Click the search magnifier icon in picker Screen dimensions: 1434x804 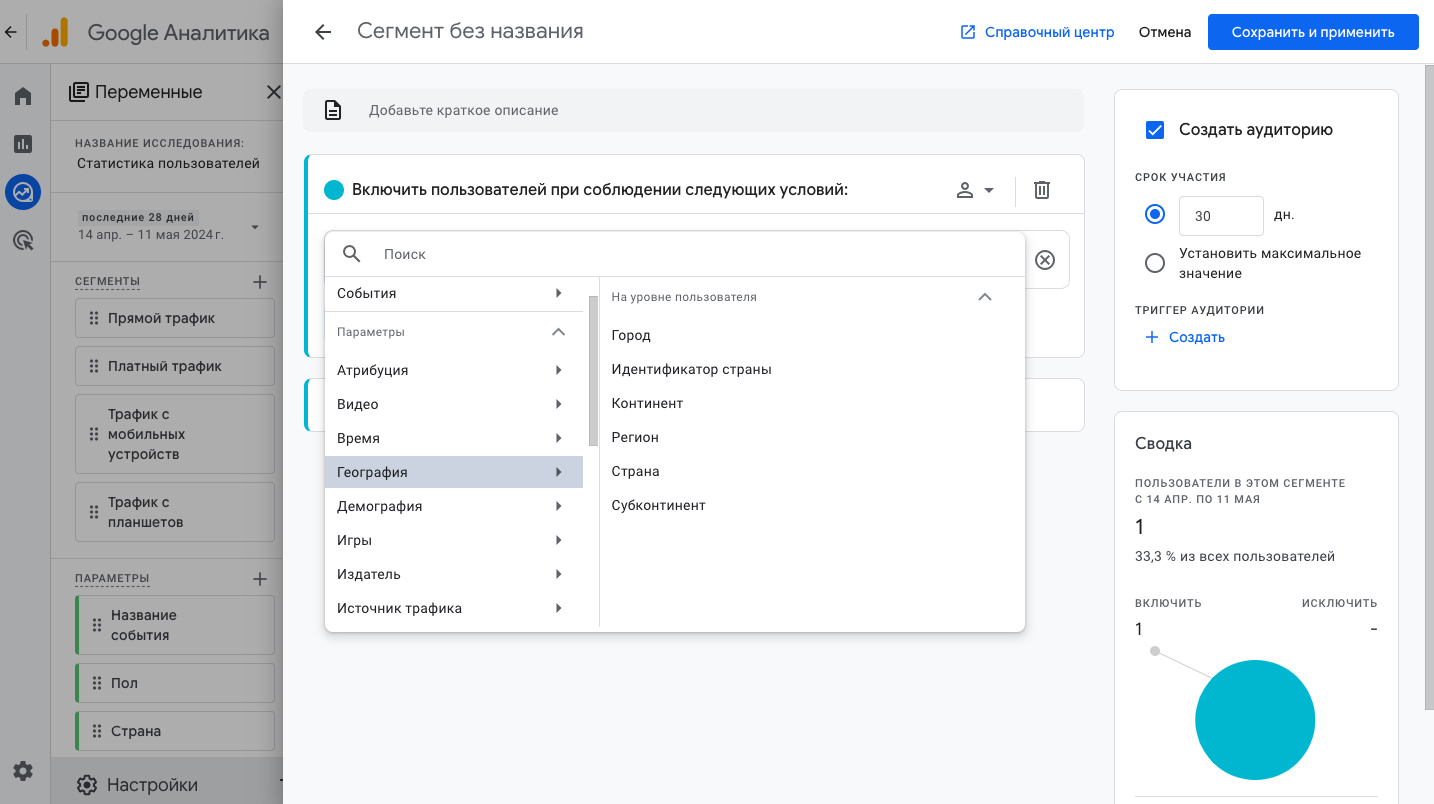point(351,254)
